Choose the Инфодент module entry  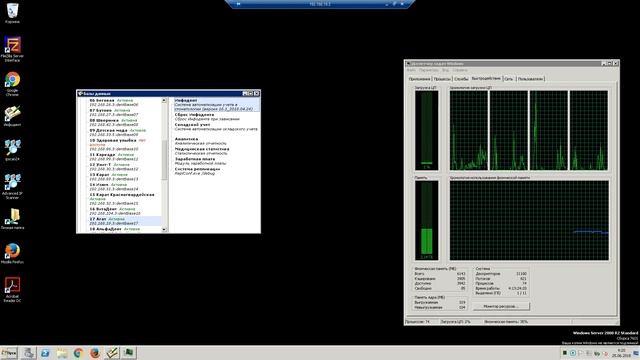pyautogui.click(x=216, y=104)
